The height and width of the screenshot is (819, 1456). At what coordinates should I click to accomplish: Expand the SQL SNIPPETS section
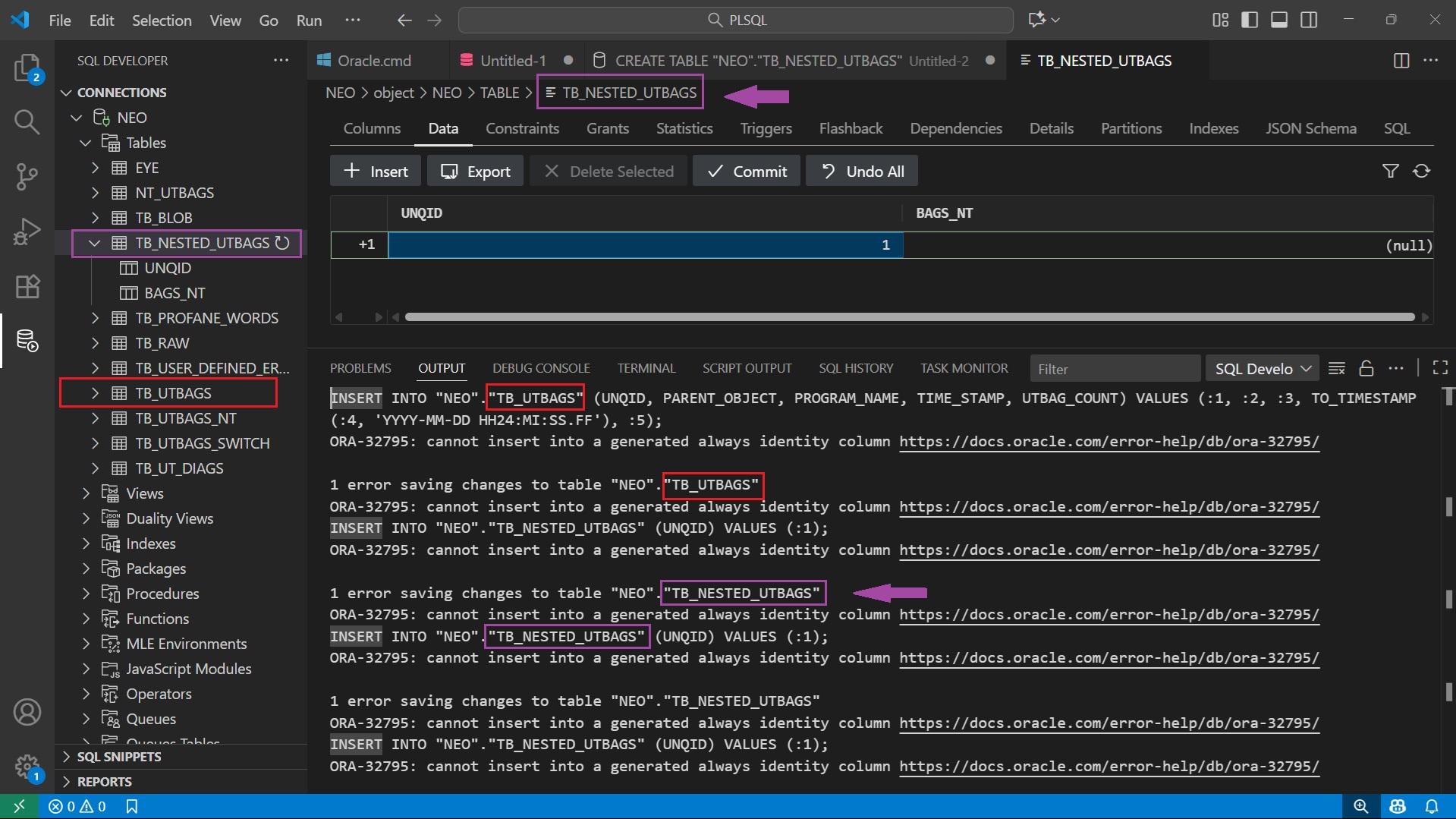point(119,757)
